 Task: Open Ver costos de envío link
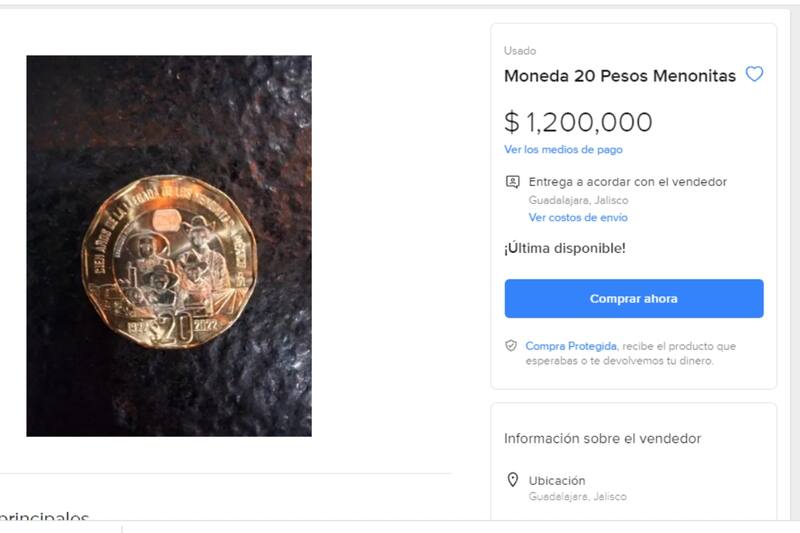click(578, 217)
